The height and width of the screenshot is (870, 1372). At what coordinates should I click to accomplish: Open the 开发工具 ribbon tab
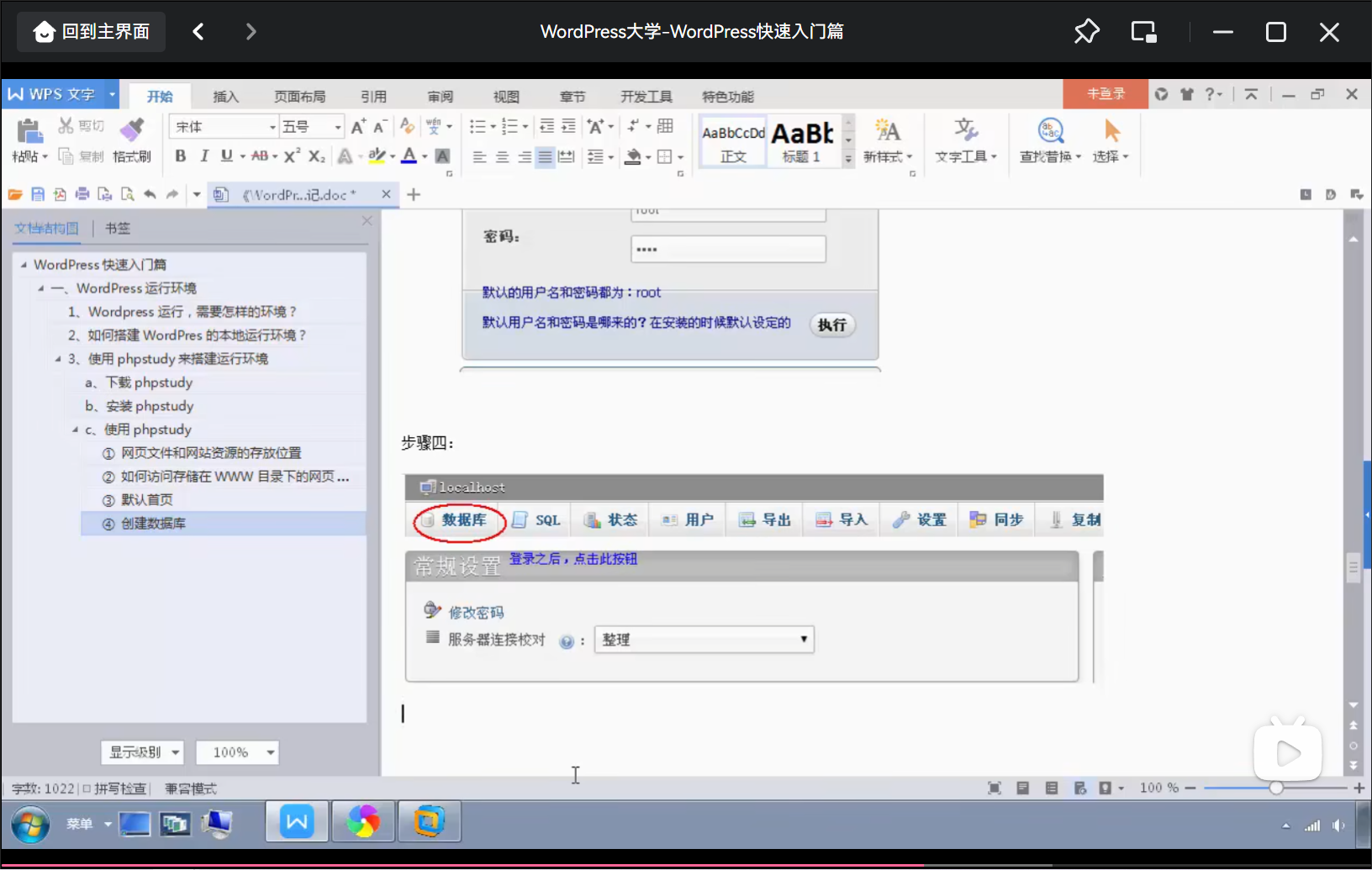(x=646, y=97)
